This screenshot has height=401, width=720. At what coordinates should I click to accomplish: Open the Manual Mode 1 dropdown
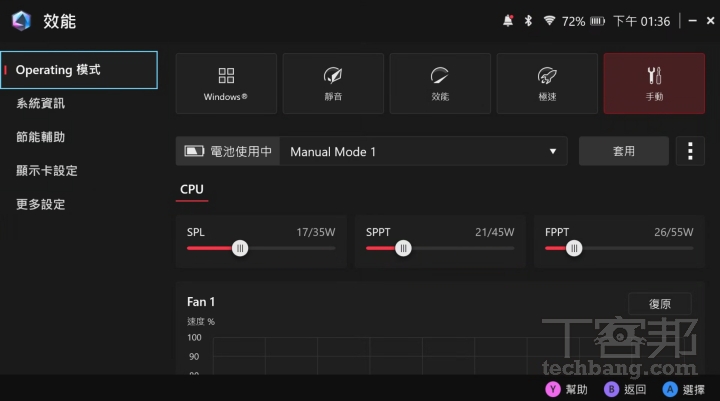[423, 151]
